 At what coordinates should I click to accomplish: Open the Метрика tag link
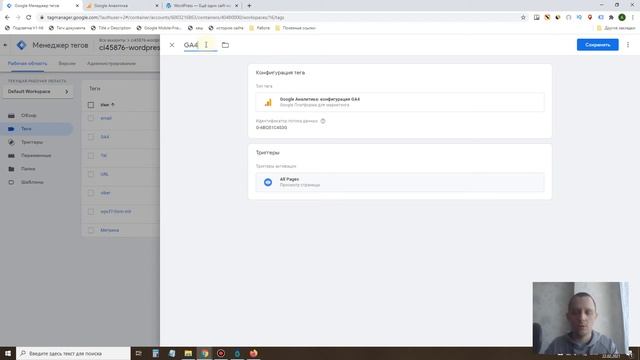click(109, 230)
